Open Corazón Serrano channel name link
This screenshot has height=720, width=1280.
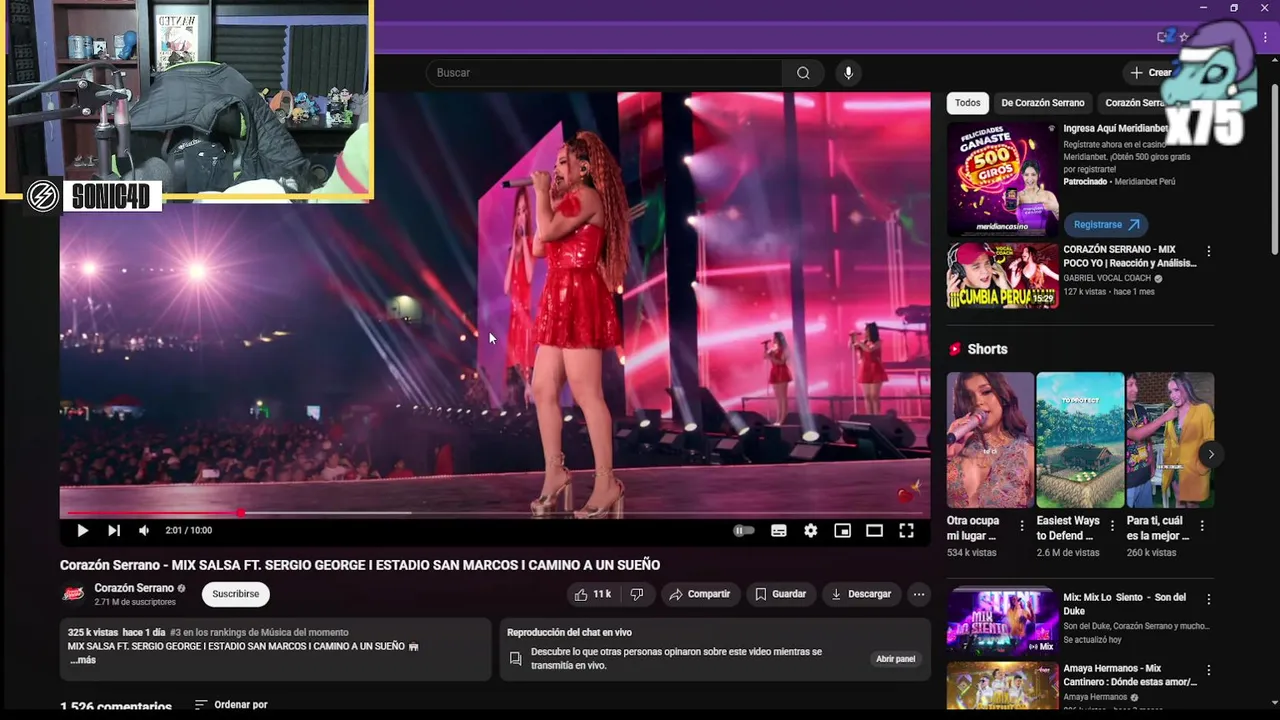coord(134,588)
